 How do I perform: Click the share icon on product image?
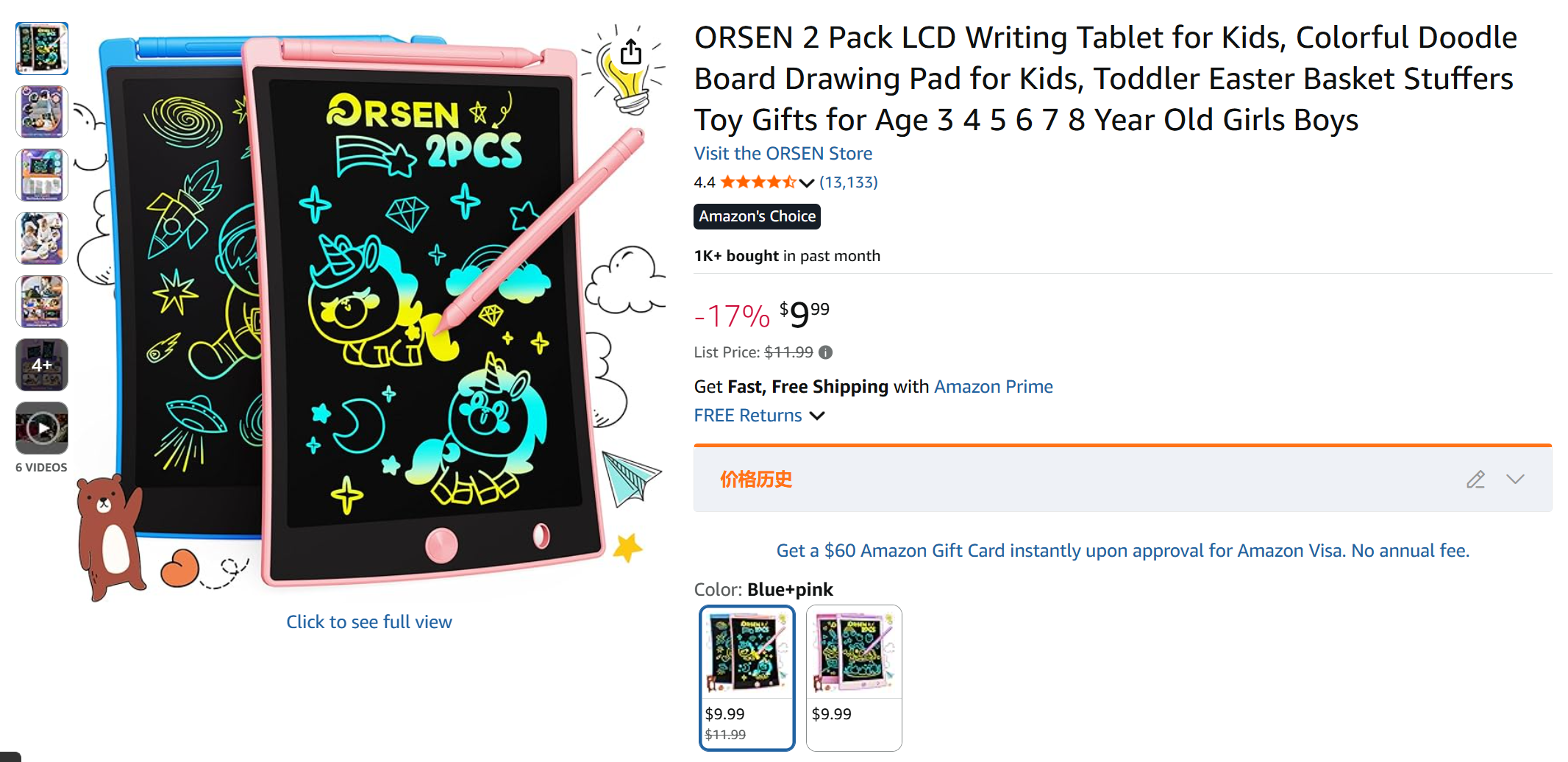630,53
